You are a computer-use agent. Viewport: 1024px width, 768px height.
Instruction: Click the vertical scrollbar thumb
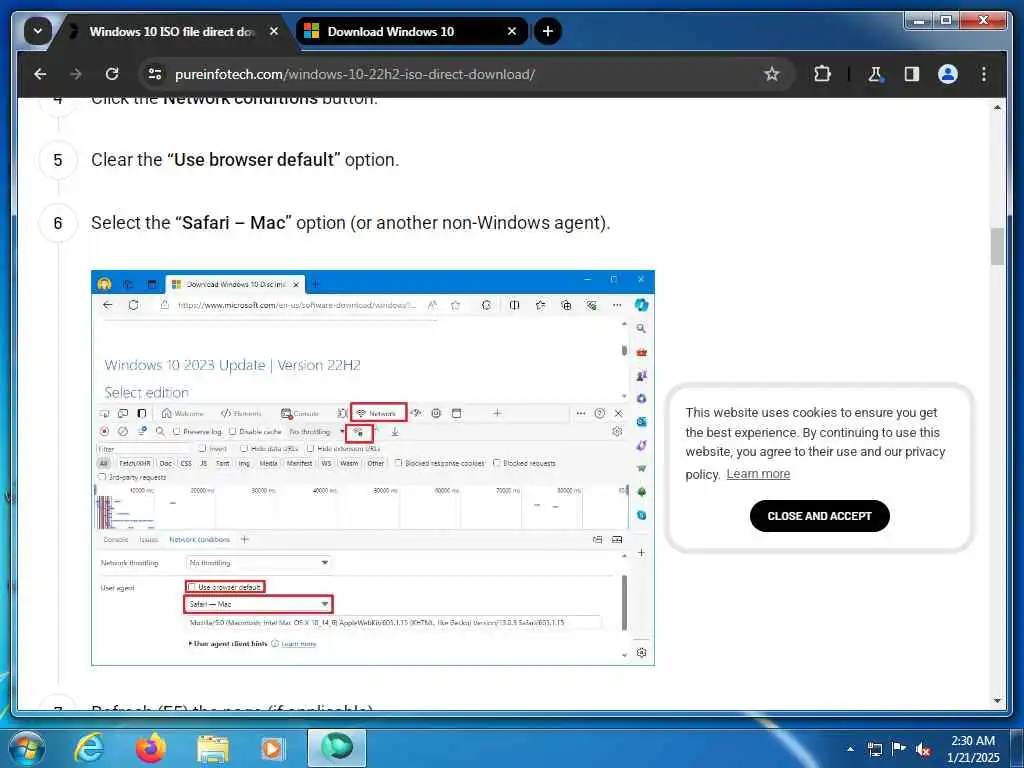pyautogui.click(x=997, y=246)
